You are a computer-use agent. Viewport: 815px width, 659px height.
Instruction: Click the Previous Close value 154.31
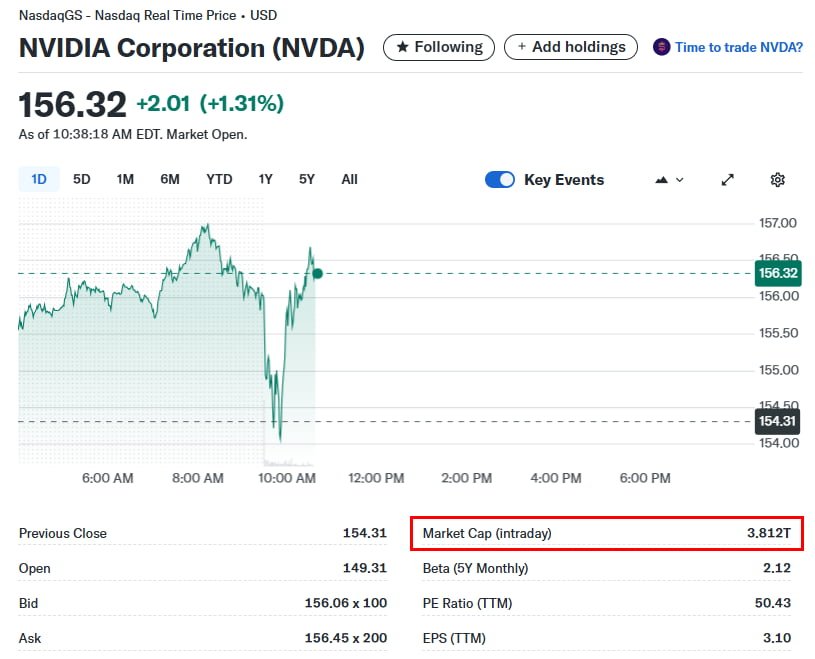[x=365, y=533]
